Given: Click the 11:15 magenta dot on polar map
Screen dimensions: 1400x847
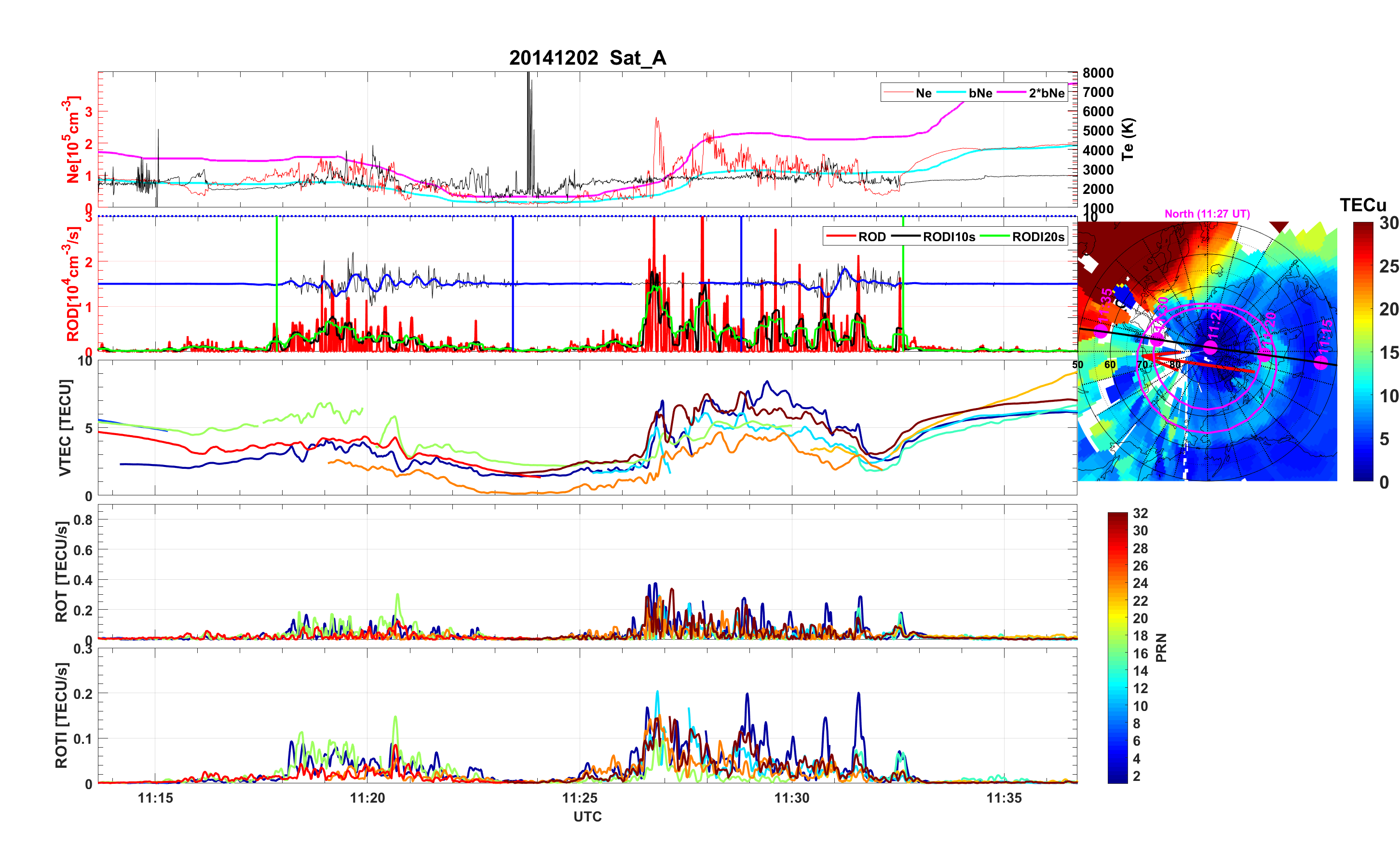Looking at the screenshot, I should click(1321, 362).
